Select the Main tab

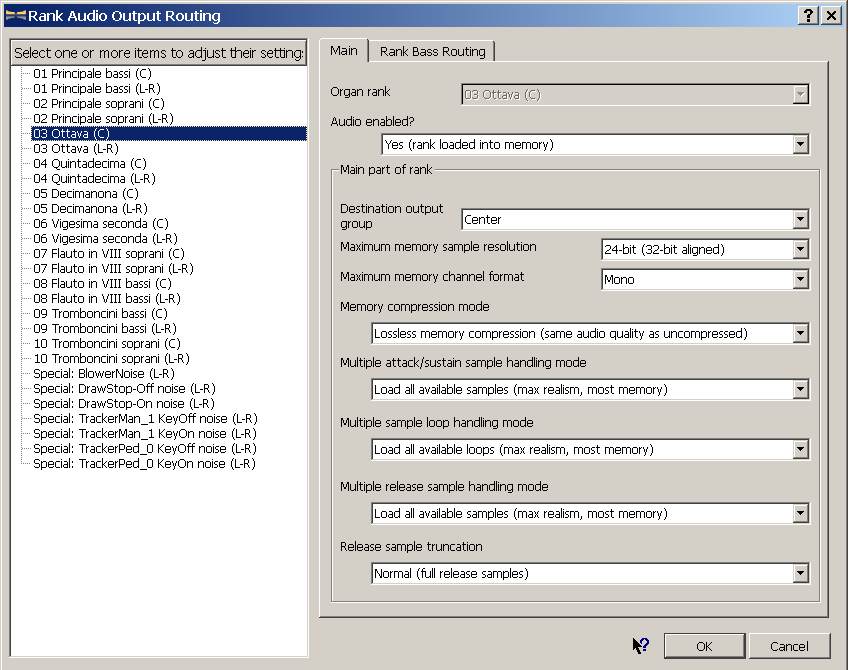(343, 51)
